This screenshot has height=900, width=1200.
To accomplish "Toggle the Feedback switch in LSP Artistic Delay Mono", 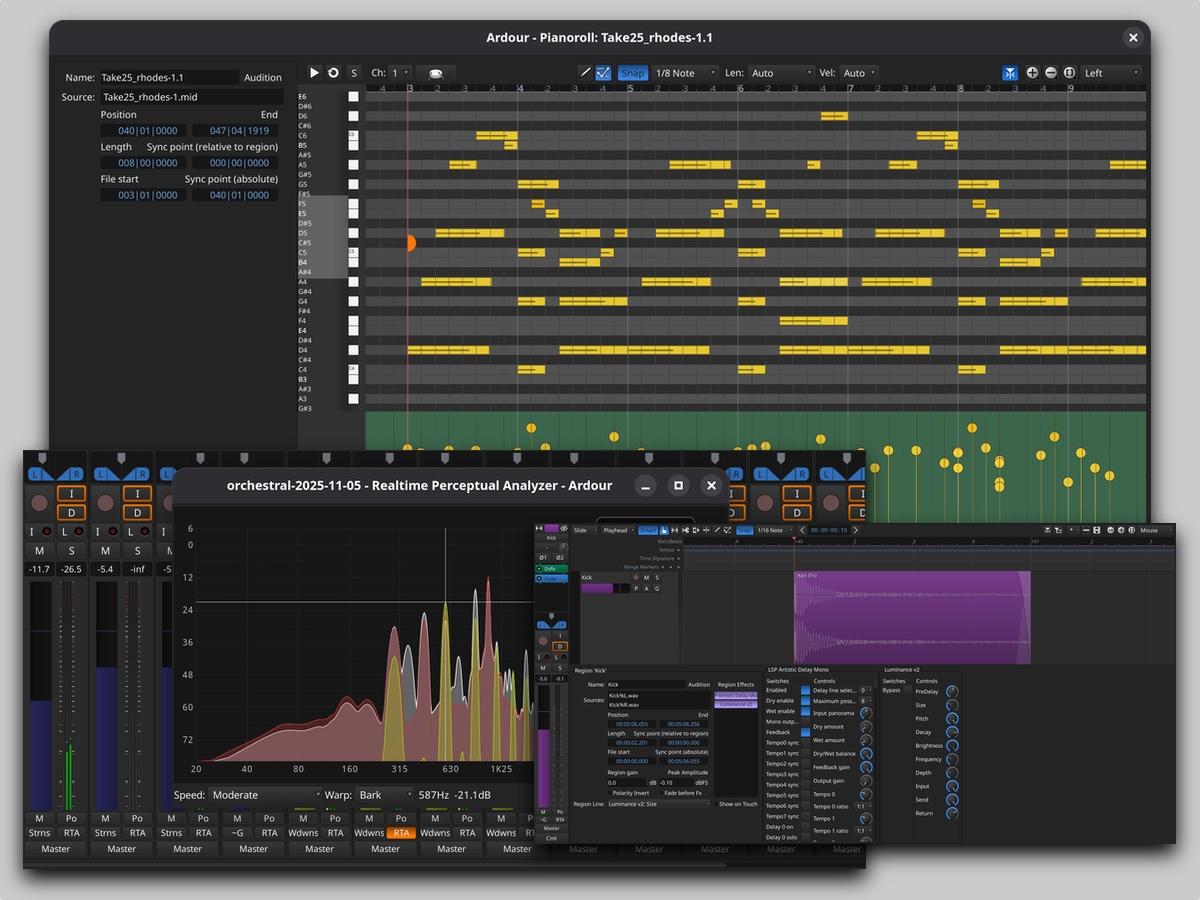I will coord(805,731).
